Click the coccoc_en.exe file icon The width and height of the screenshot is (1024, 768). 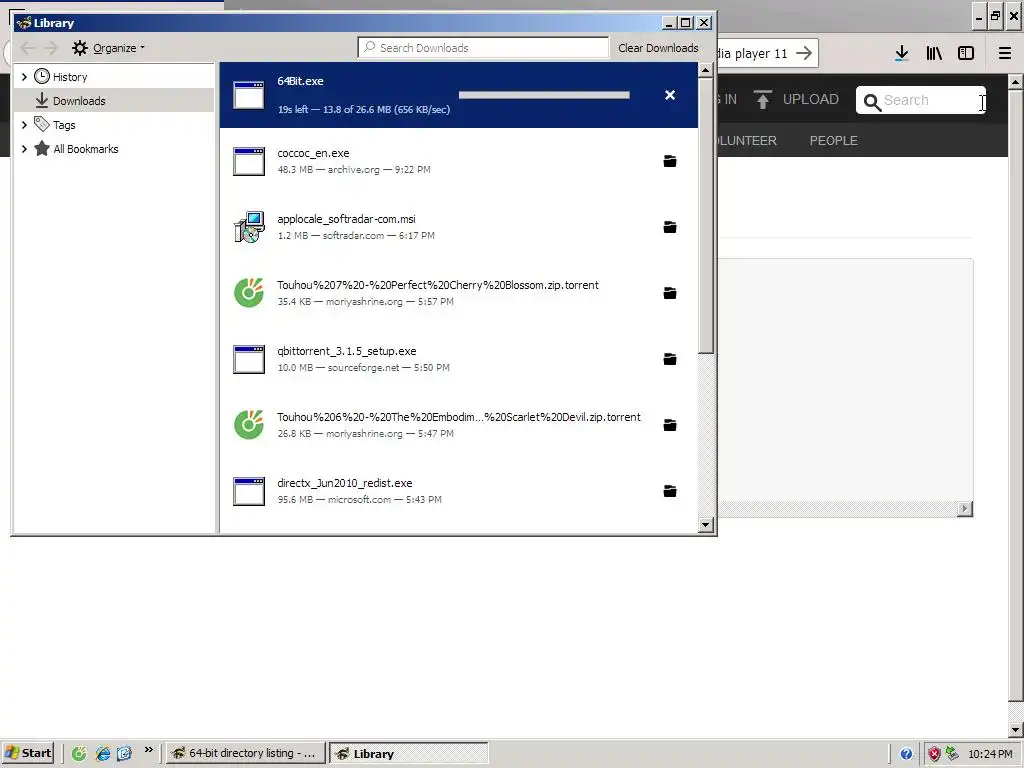(249, 161)
